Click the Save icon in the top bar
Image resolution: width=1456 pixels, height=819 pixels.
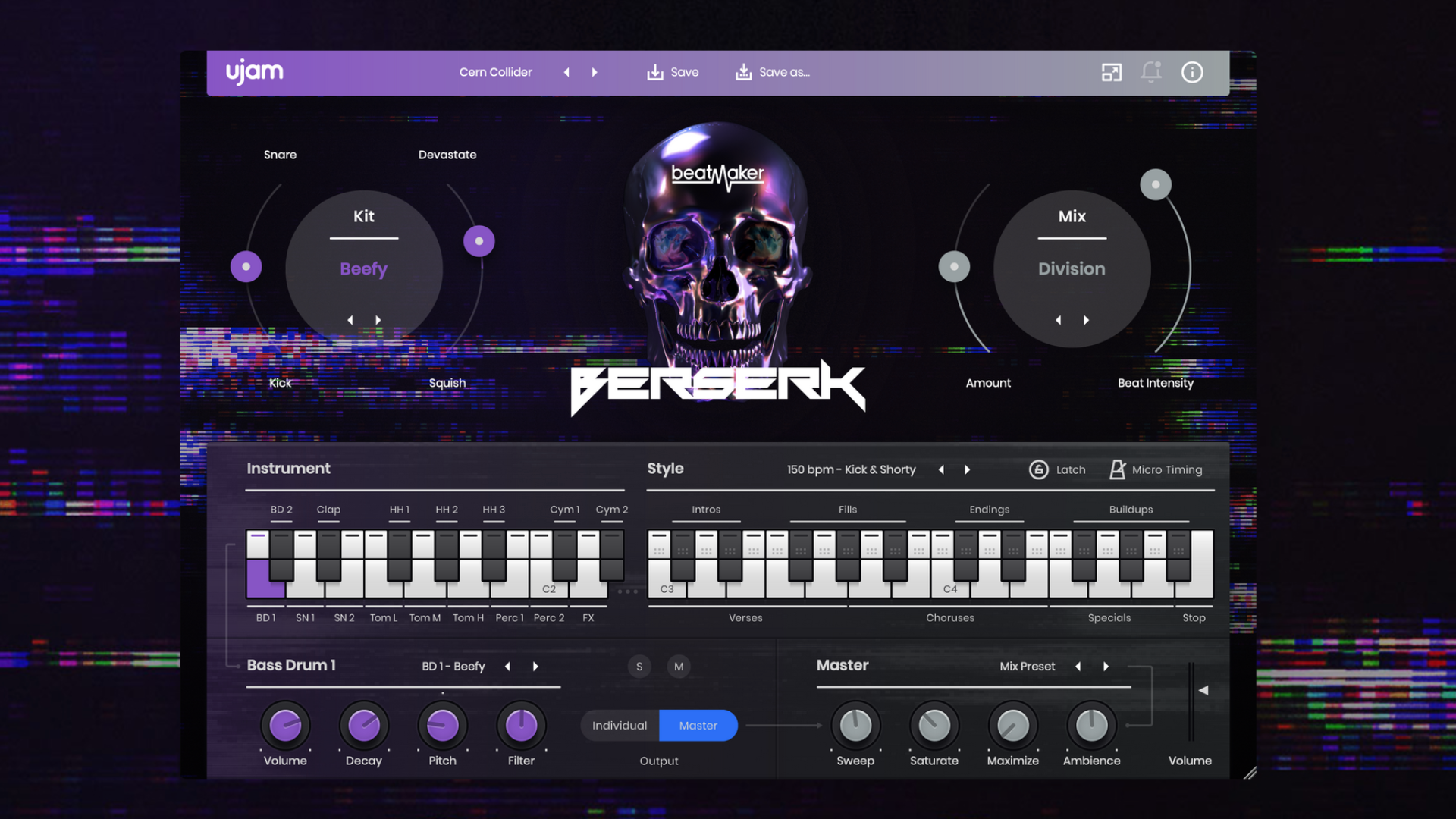[x=654, y=72]
